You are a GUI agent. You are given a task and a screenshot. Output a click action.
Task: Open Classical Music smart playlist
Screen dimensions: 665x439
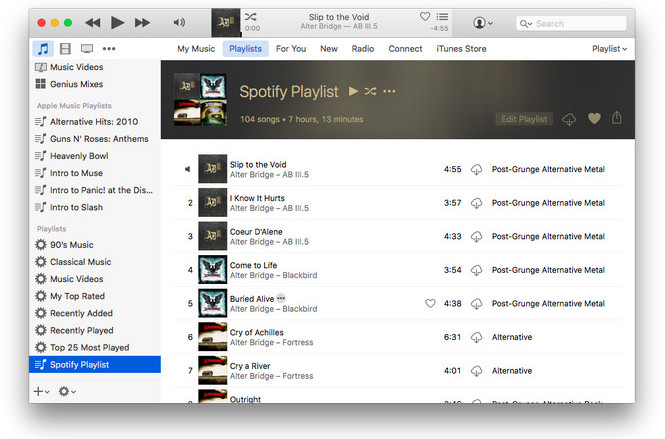pos(95,262)
